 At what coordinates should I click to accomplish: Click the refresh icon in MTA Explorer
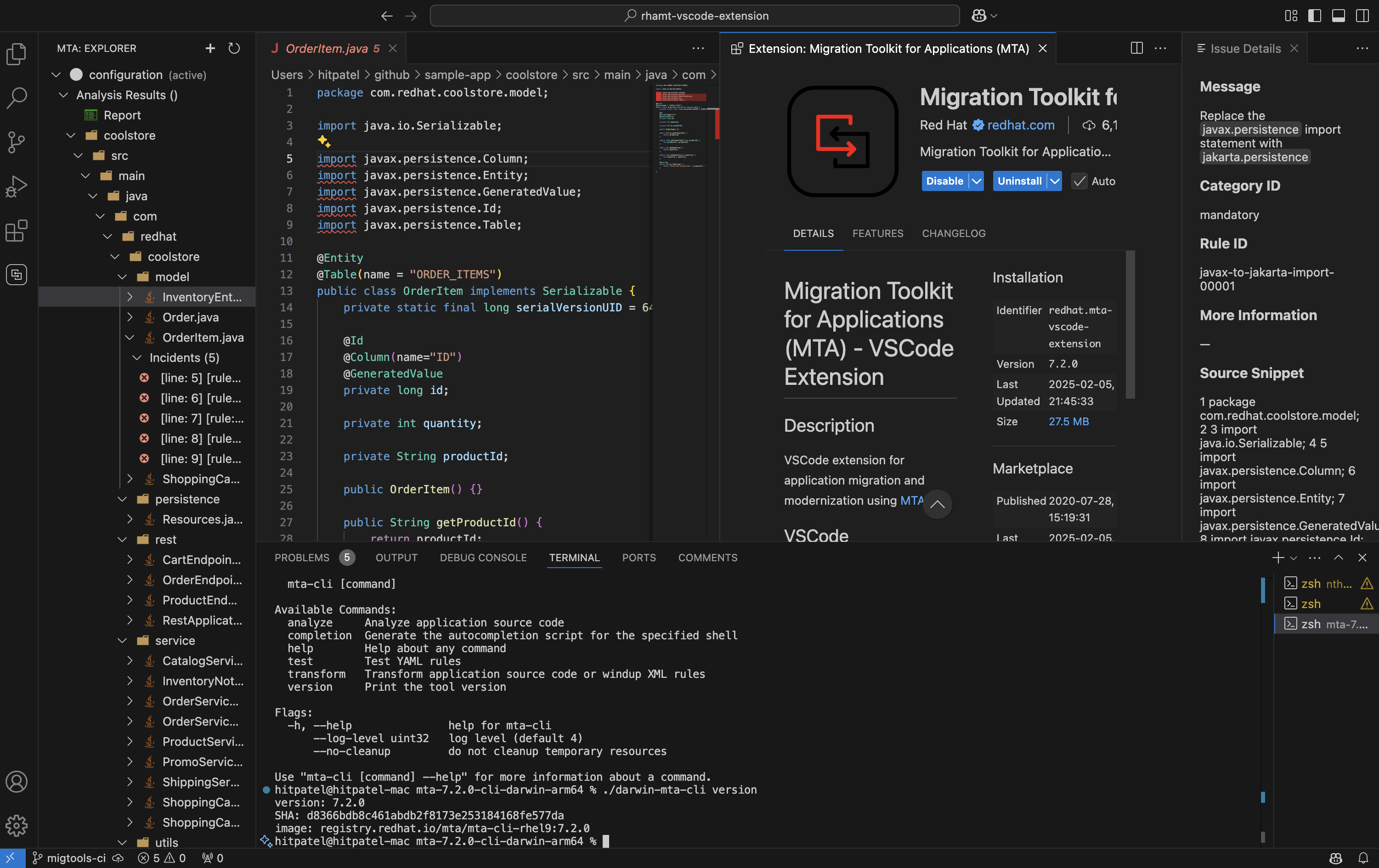point(234,49)
